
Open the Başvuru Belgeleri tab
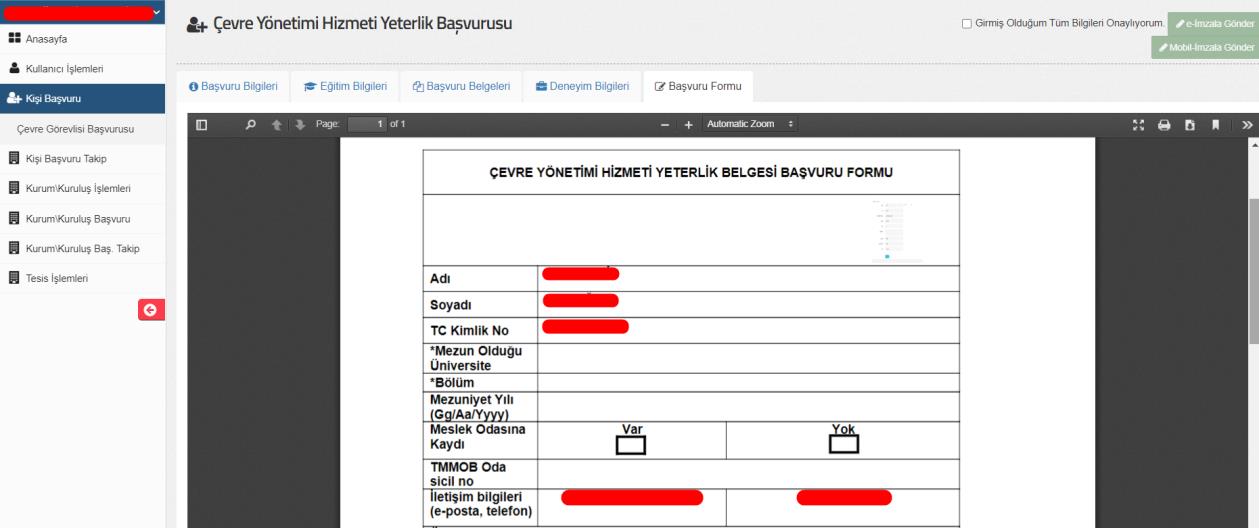tap(461, 87)
